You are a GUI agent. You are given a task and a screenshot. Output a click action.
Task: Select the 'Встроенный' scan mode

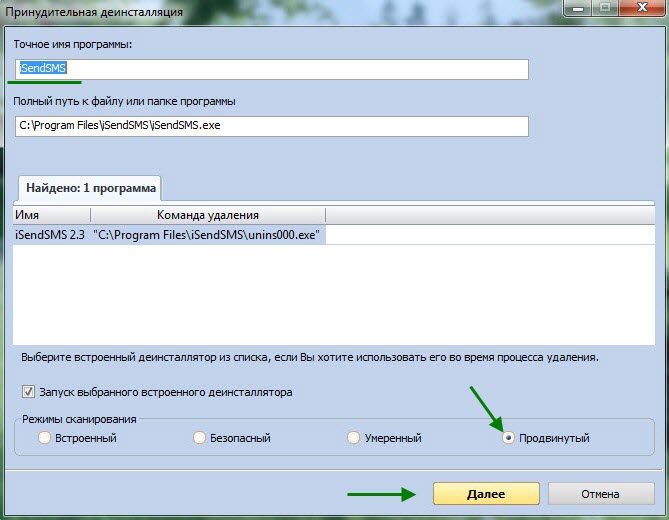click(44, 438)
